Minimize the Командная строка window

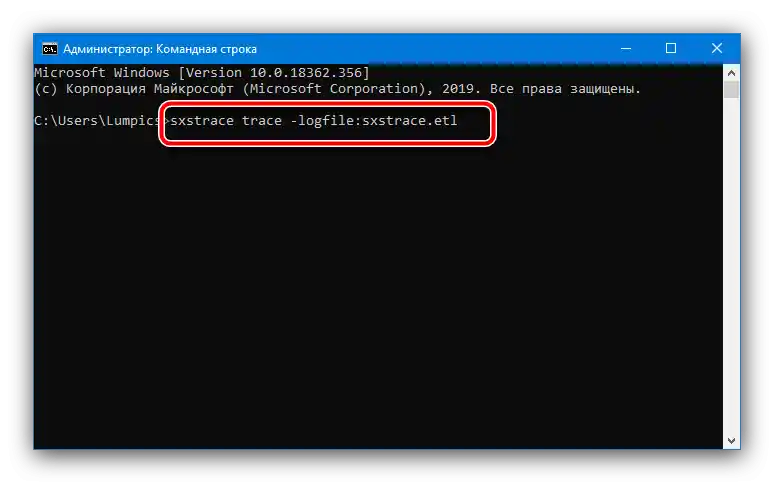click(625, 48)
